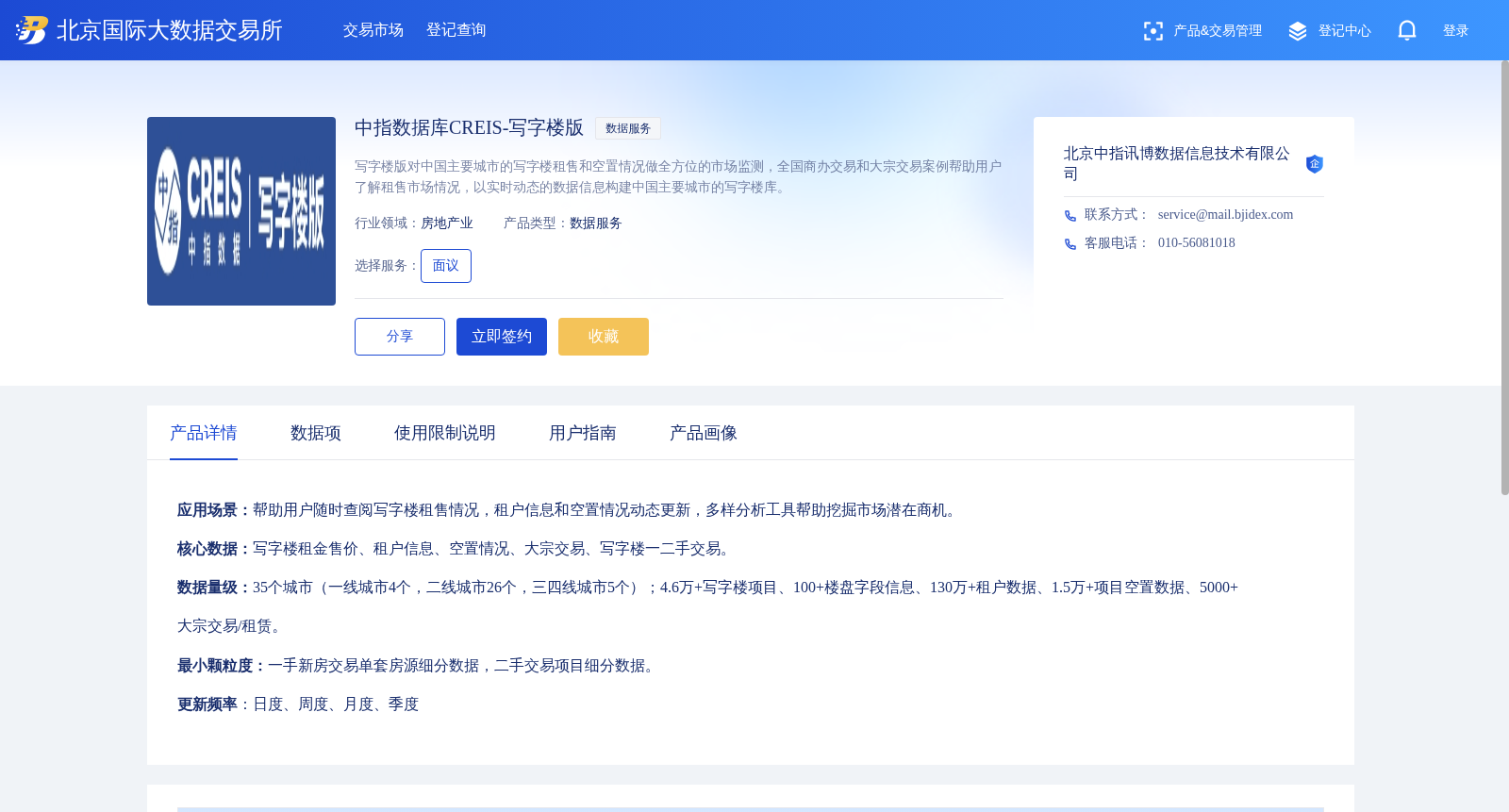The image size is (1509, 812).
Task: Click the Beijing Data Exchange logo icon
Action: click(x=31, y=30)
